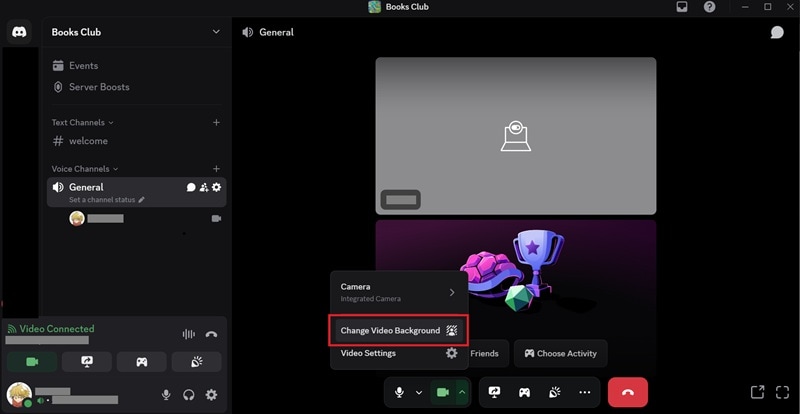Open microphone options dropdown arrow
800x414 pixels.
coord(419,392)
